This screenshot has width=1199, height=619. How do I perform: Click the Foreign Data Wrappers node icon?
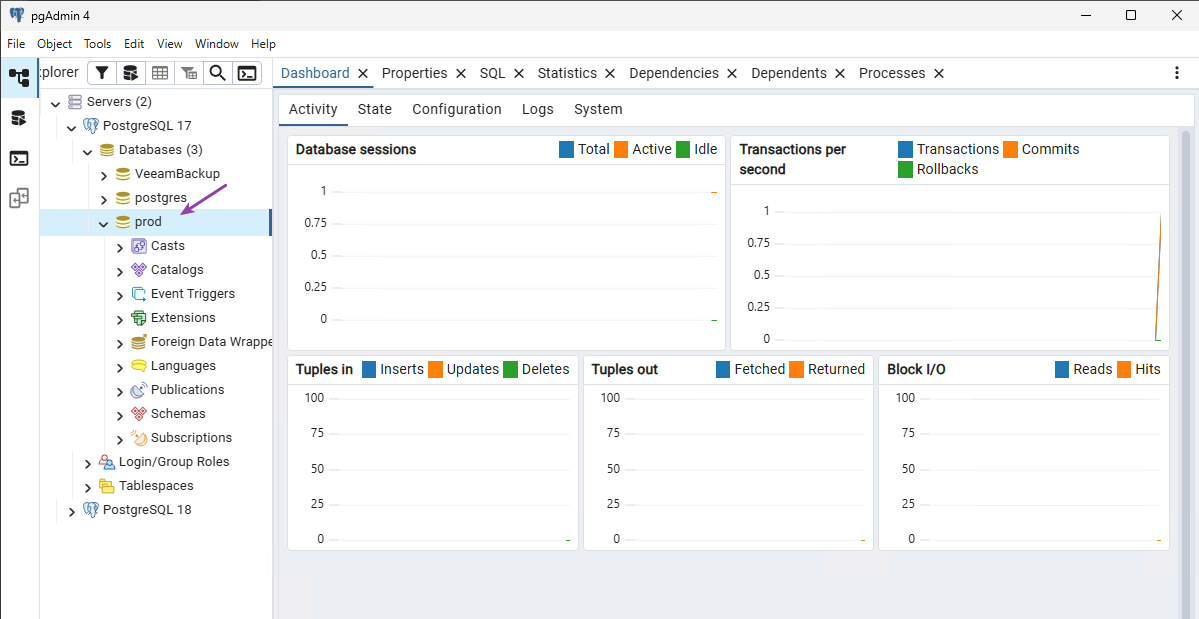(x=138, y=342)
